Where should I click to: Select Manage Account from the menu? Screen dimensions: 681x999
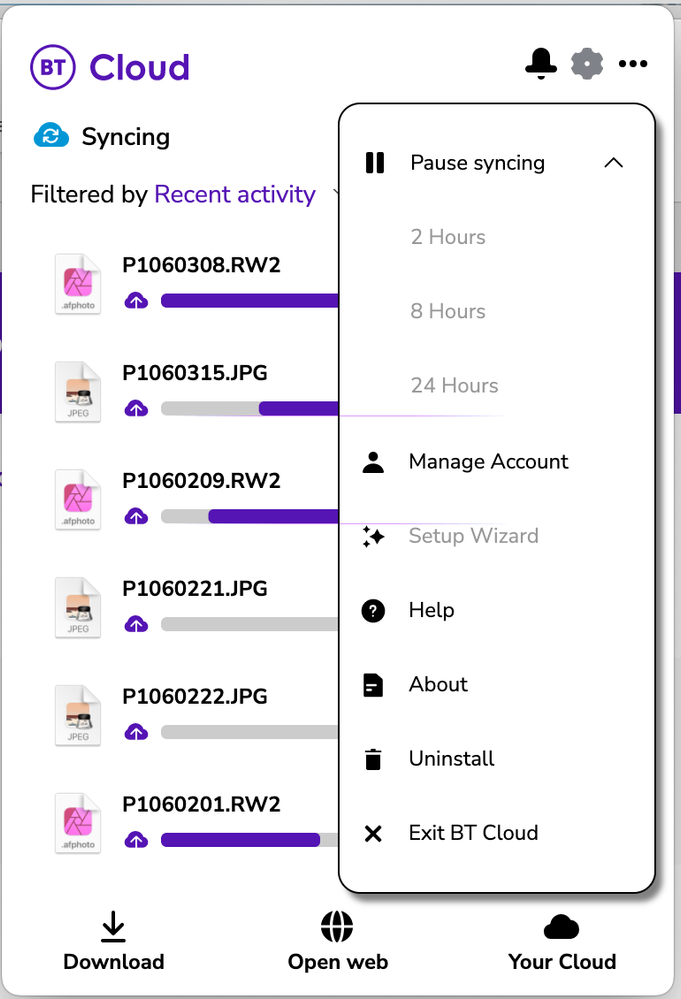pyautogui.click(x=488, y=462)
